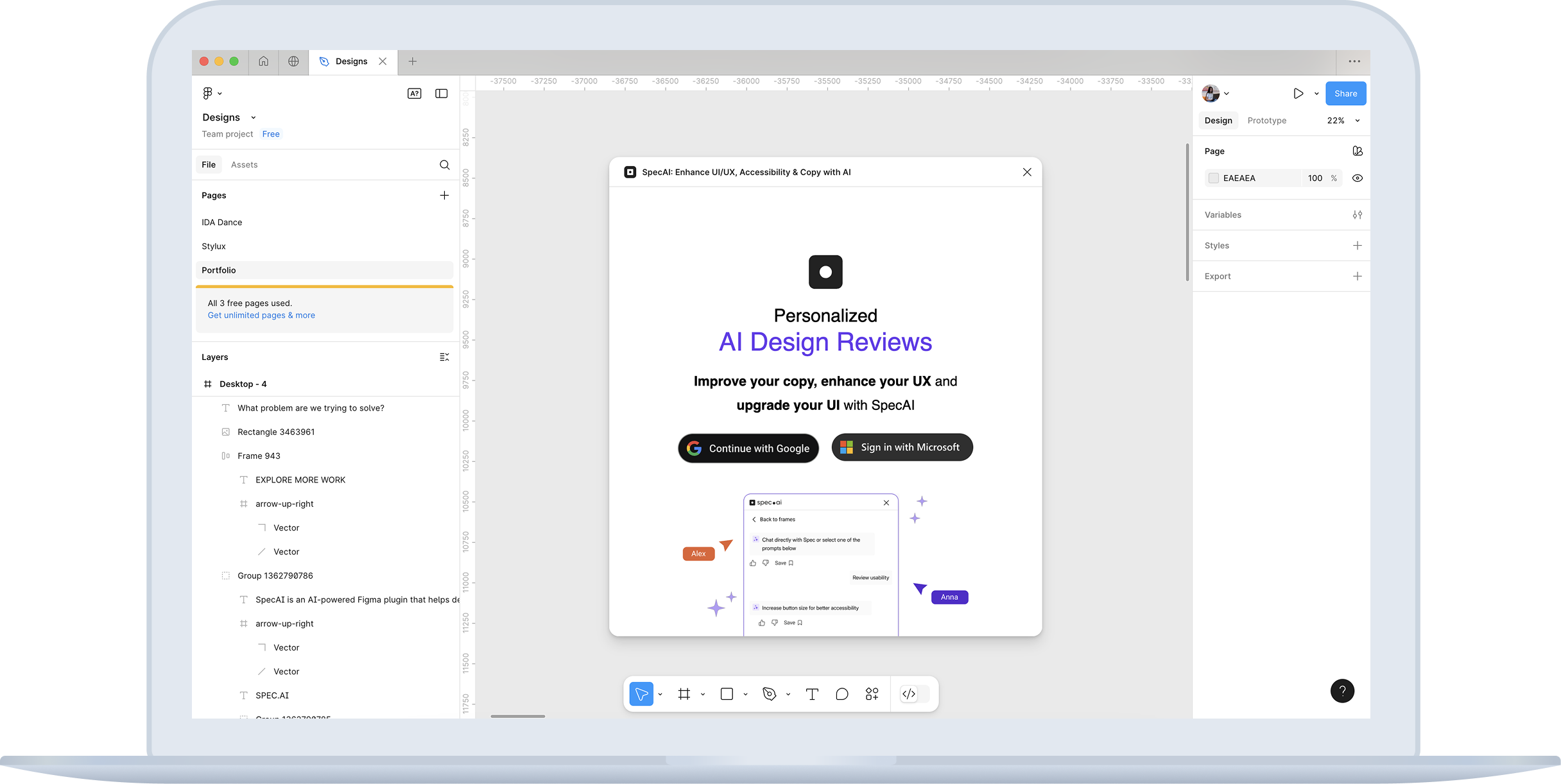Expand the Figma menu chevron
Viewport: 1561px width, 784px height.
coord(220,94)
